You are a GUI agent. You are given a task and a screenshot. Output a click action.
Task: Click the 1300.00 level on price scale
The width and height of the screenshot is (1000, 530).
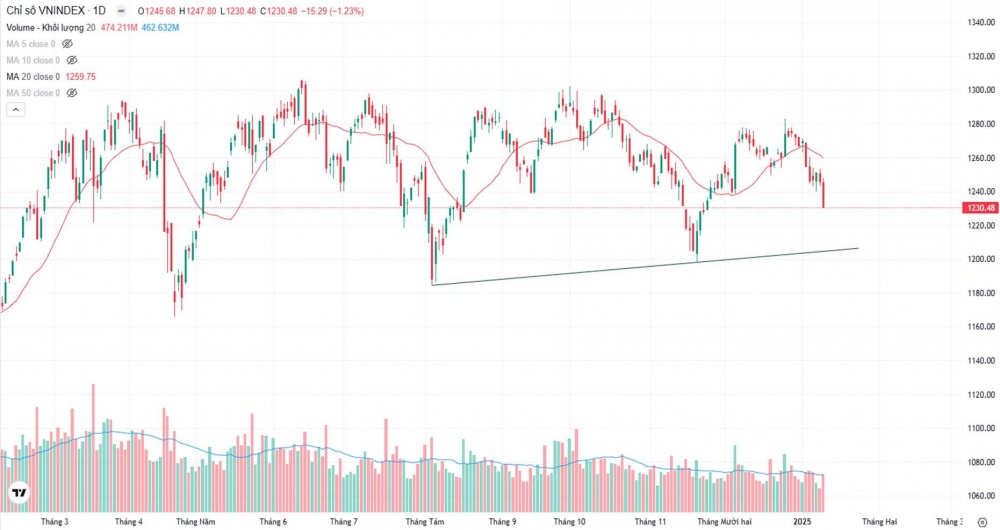coord(979,90)
